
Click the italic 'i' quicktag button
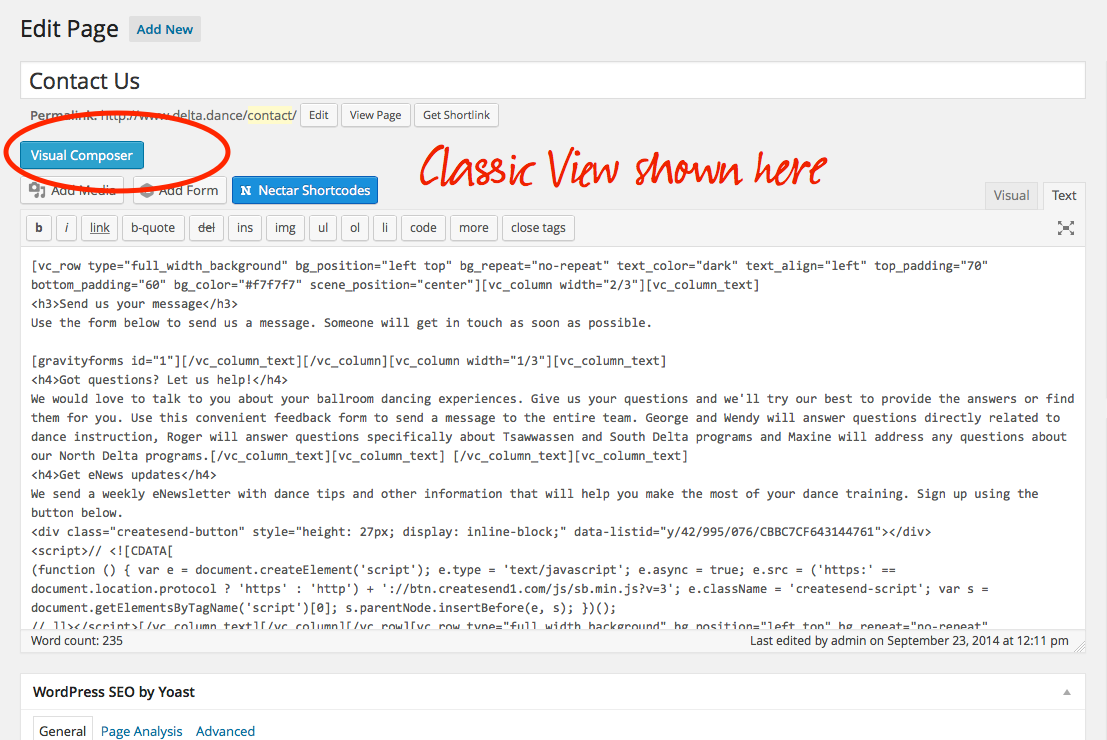click(x=67, y=228)
